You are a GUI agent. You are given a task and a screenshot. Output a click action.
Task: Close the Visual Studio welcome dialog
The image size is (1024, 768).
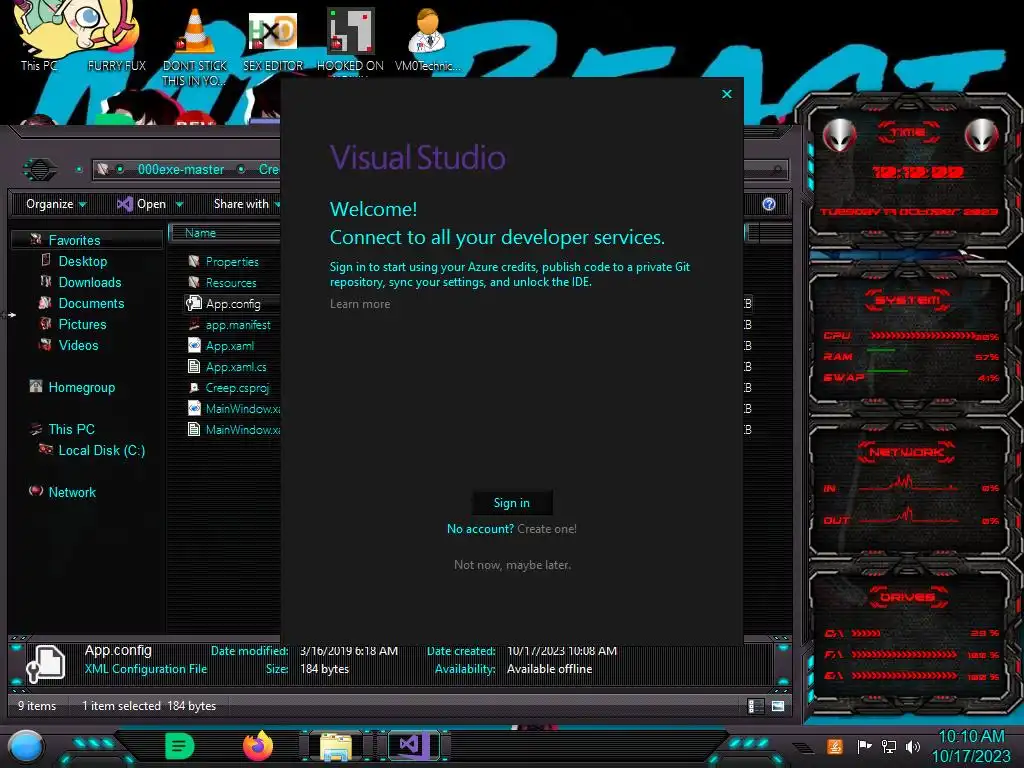[x=727, y=94]
